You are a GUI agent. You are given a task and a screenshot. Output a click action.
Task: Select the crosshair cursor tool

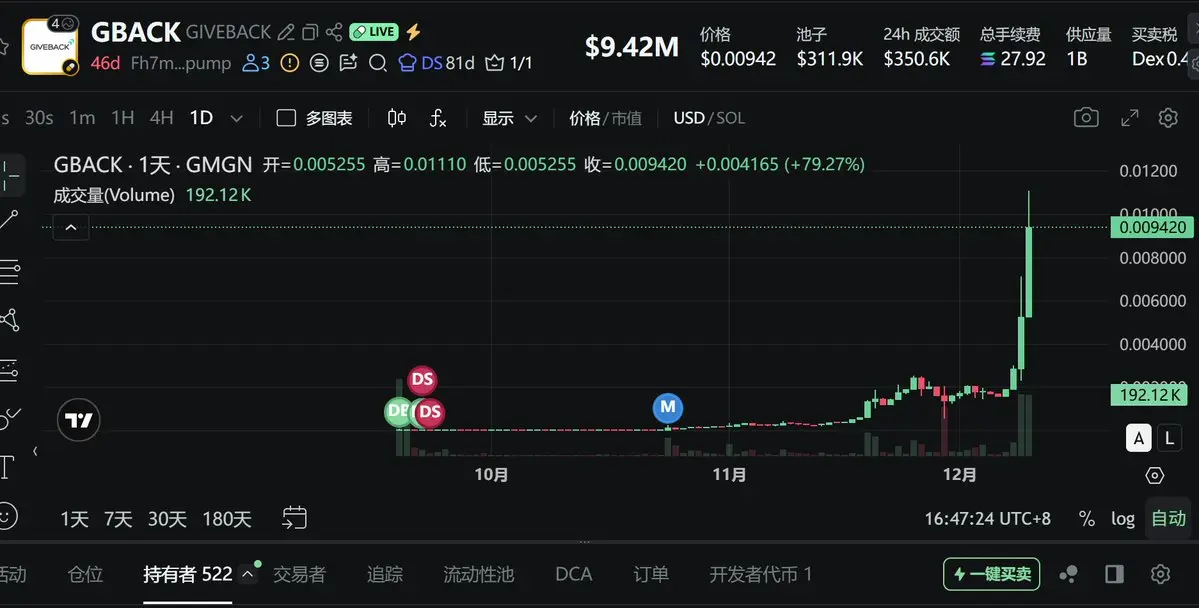(x=9, y=175)
